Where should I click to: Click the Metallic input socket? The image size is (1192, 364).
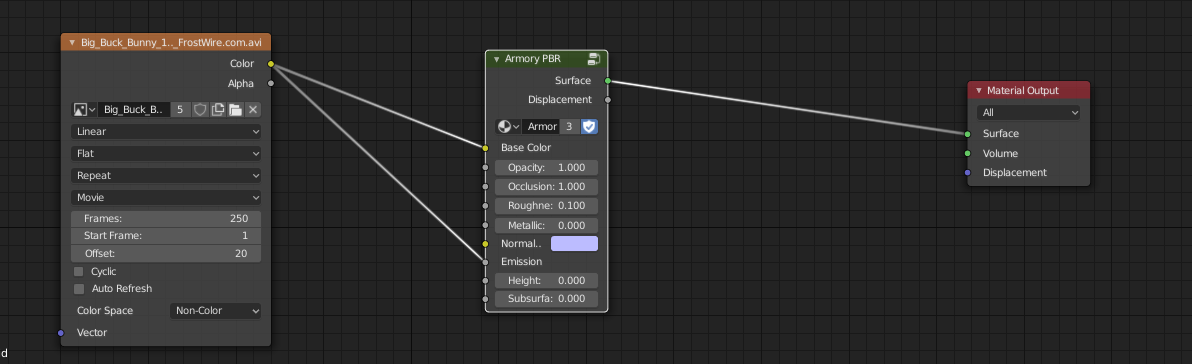(x=485, y=226)
